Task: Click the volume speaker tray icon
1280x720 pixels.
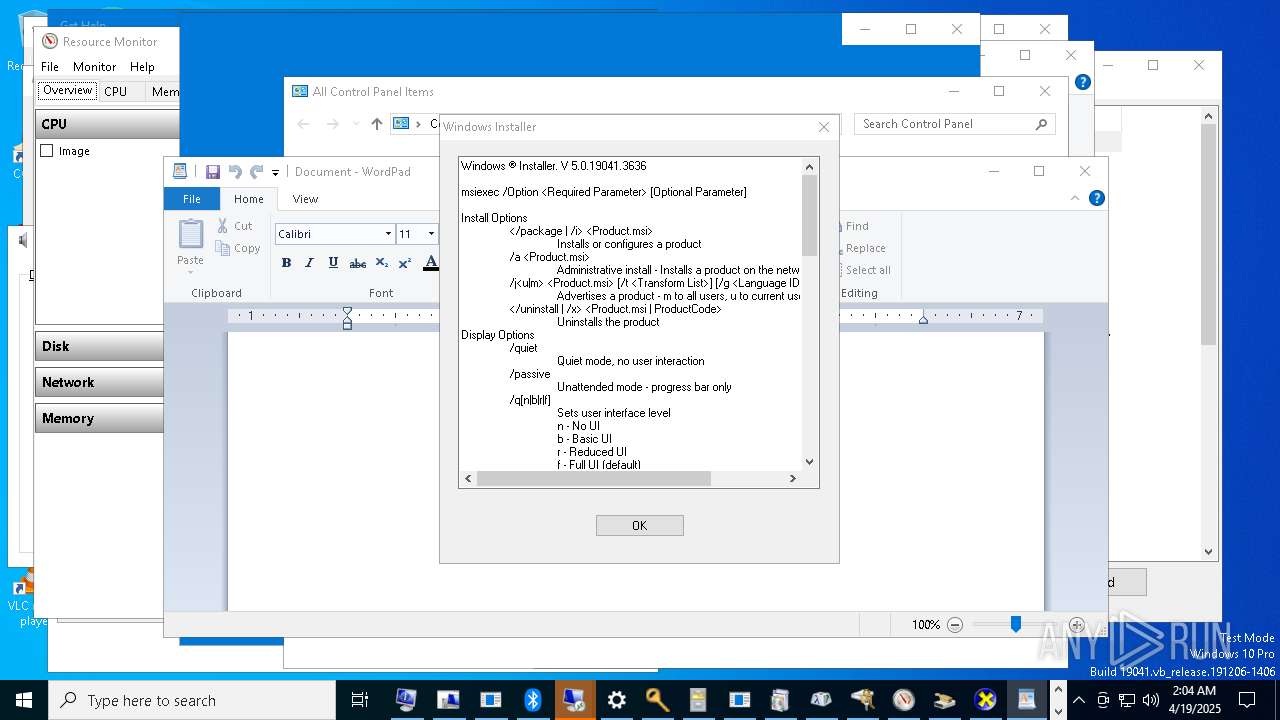Action: click(1151, 700)
